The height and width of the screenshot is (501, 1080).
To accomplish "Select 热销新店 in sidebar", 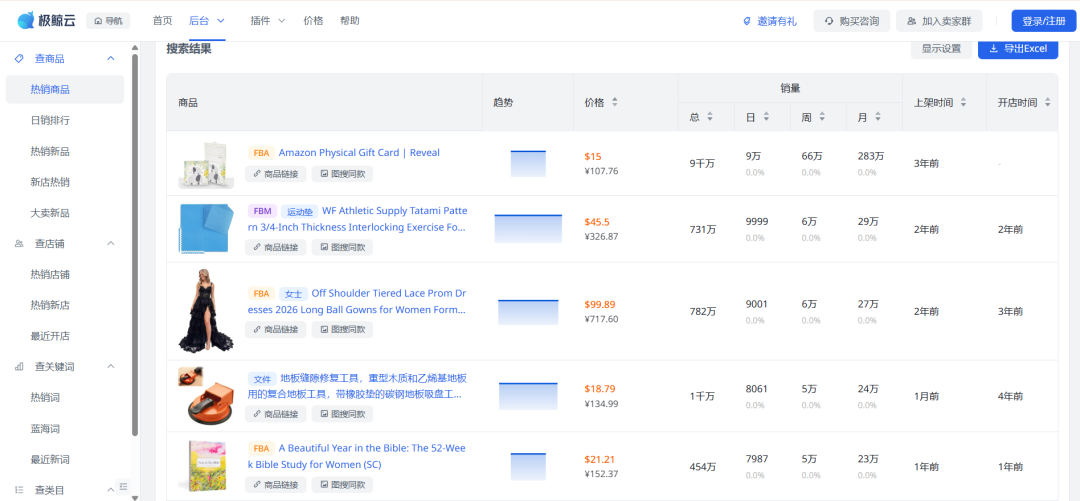I will pyautogui.click(x=50, y=305).
